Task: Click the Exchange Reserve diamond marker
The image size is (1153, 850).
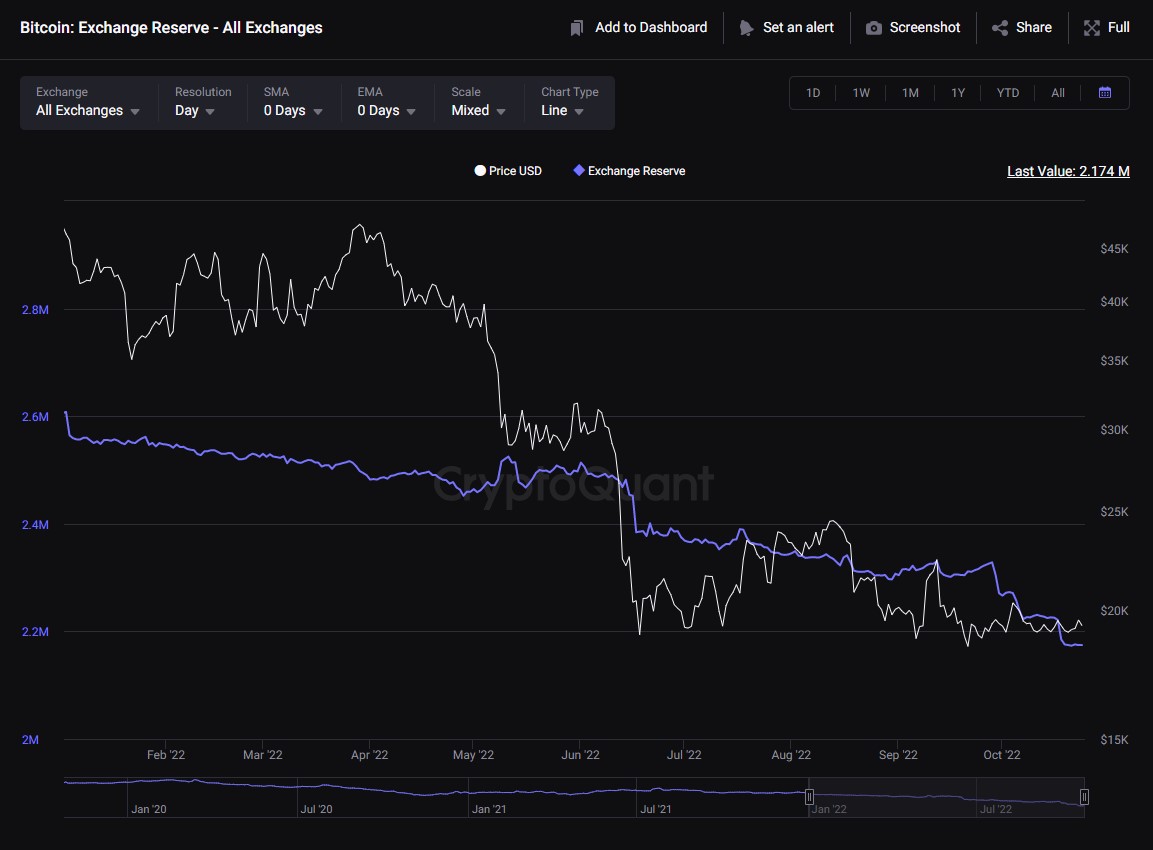Action: (577, 170)
